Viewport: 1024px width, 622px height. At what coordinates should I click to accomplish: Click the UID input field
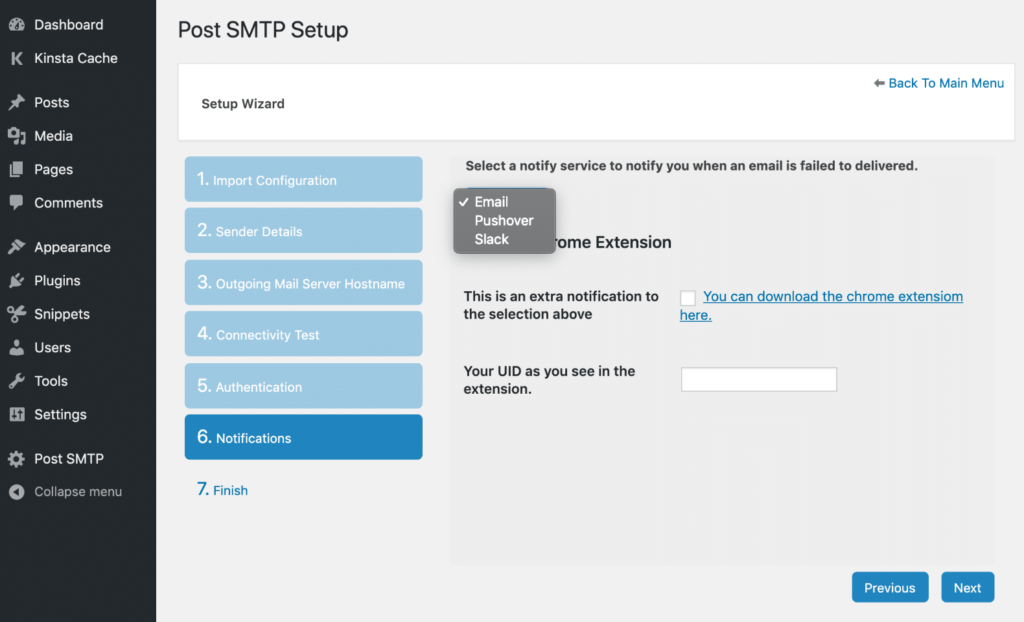[x=758, y=379]
